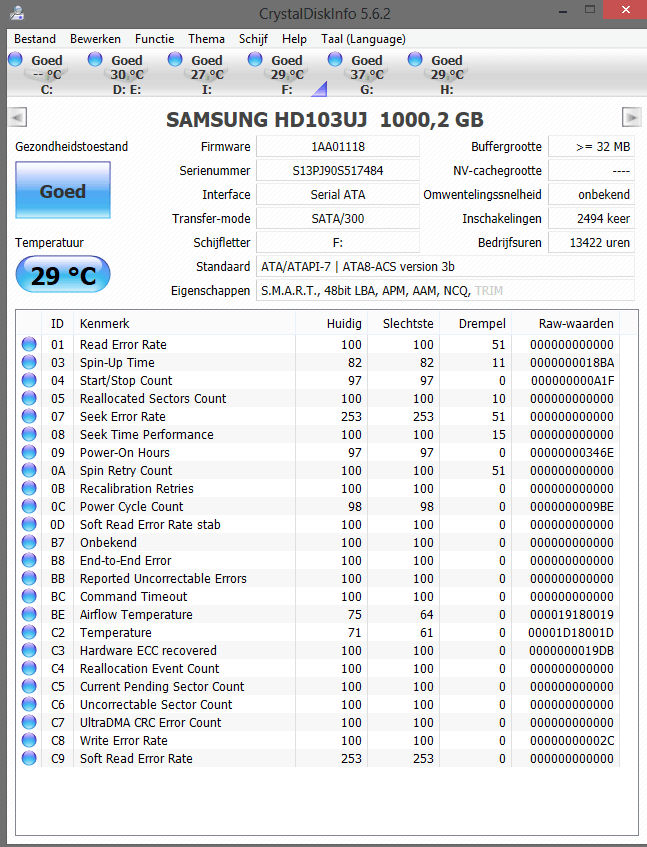Click status orb for UltraDMA CRC Error Count
This screenshot has width=647, height=847.
(x=29, y=722)
